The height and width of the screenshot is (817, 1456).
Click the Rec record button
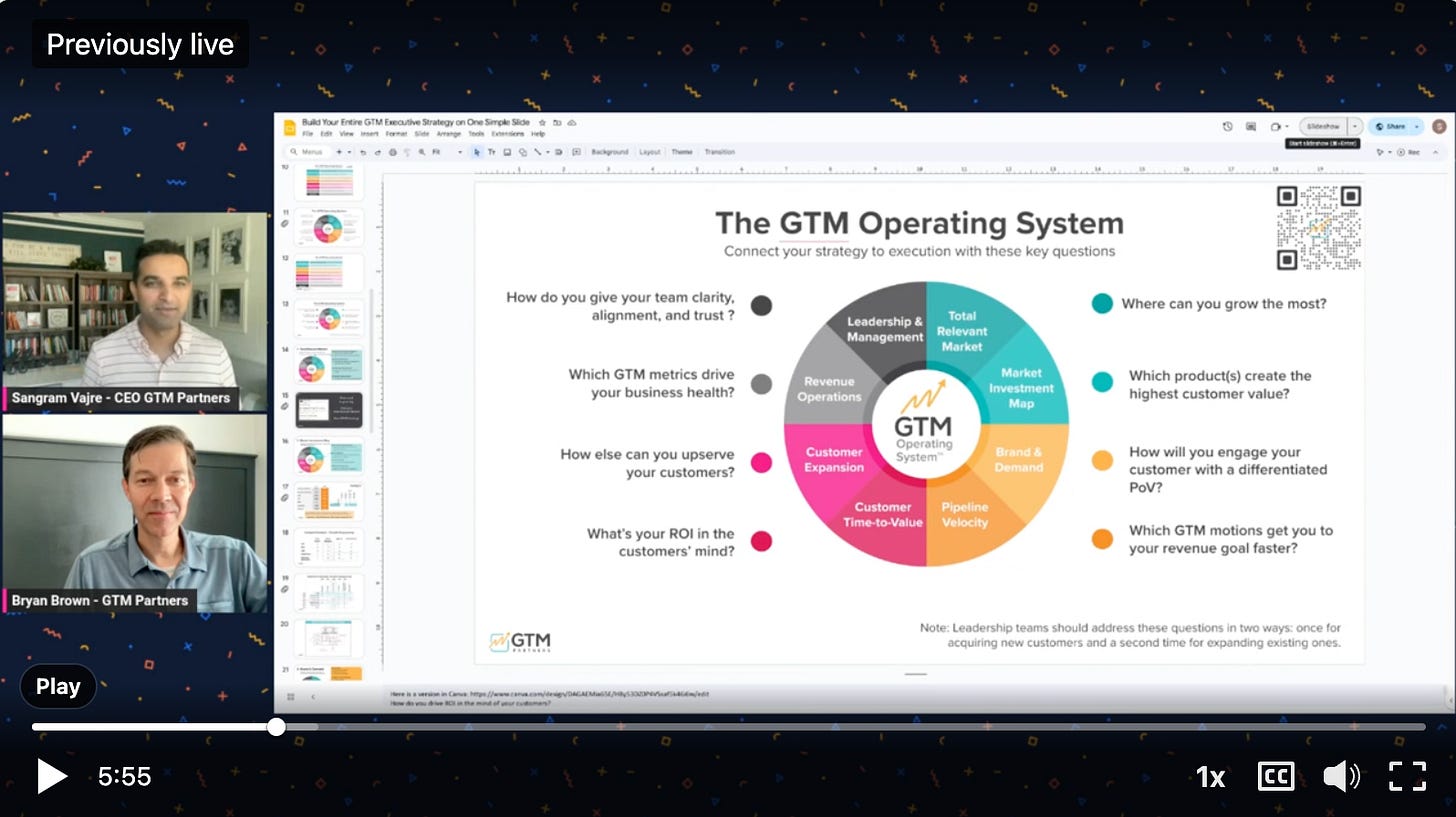[x=1408, y=152]
